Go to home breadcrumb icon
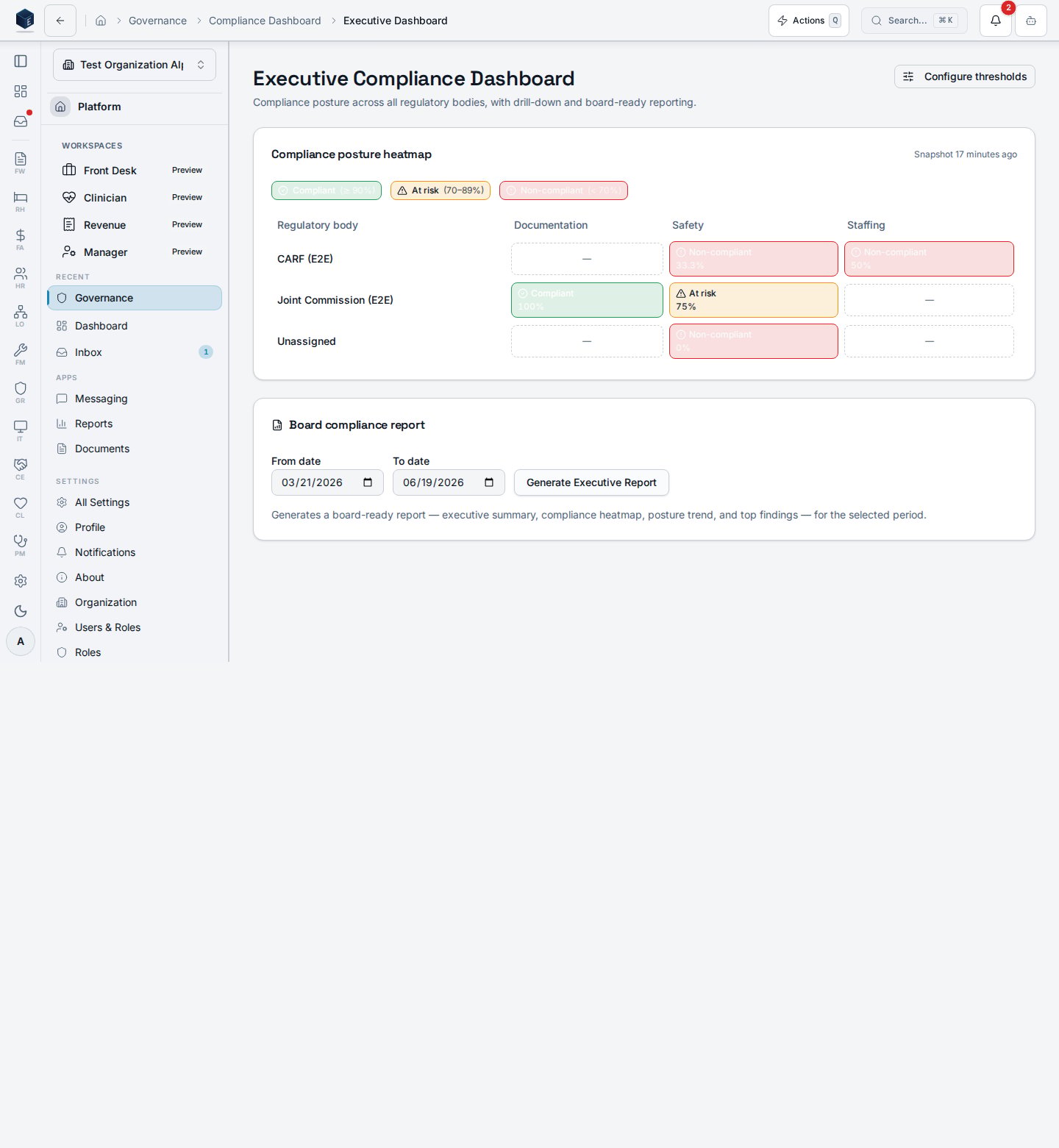The height and width of the screenshot is (1148, 1059). click(x=101, y=21)
